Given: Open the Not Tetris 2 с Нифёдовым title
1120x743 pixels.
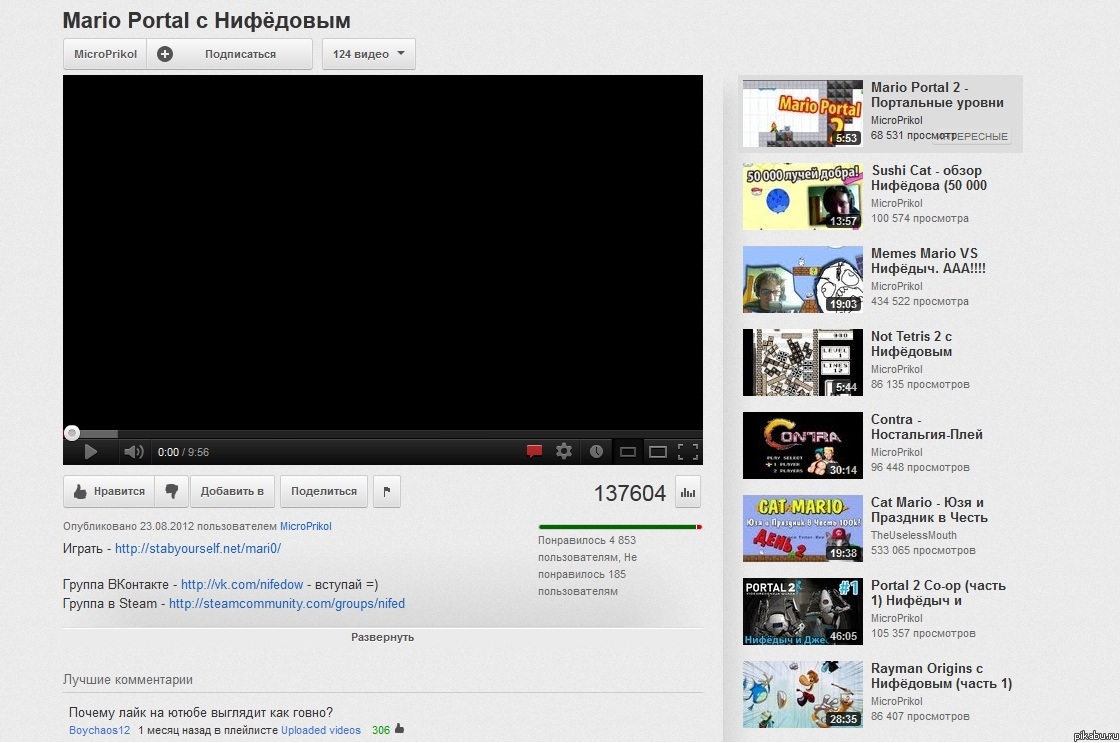Looking at the screenshot, I should [911, 344].
